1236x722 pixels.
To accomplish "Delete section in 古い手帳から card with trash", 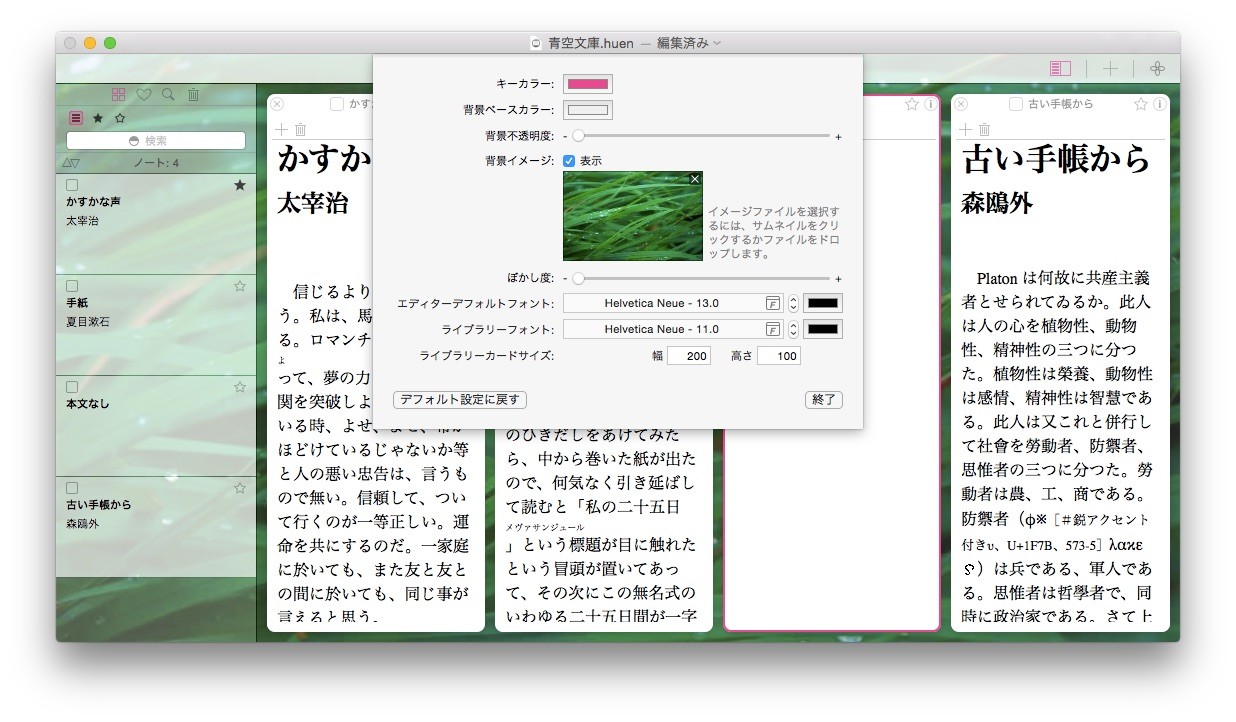I will (x=985, y=129).
